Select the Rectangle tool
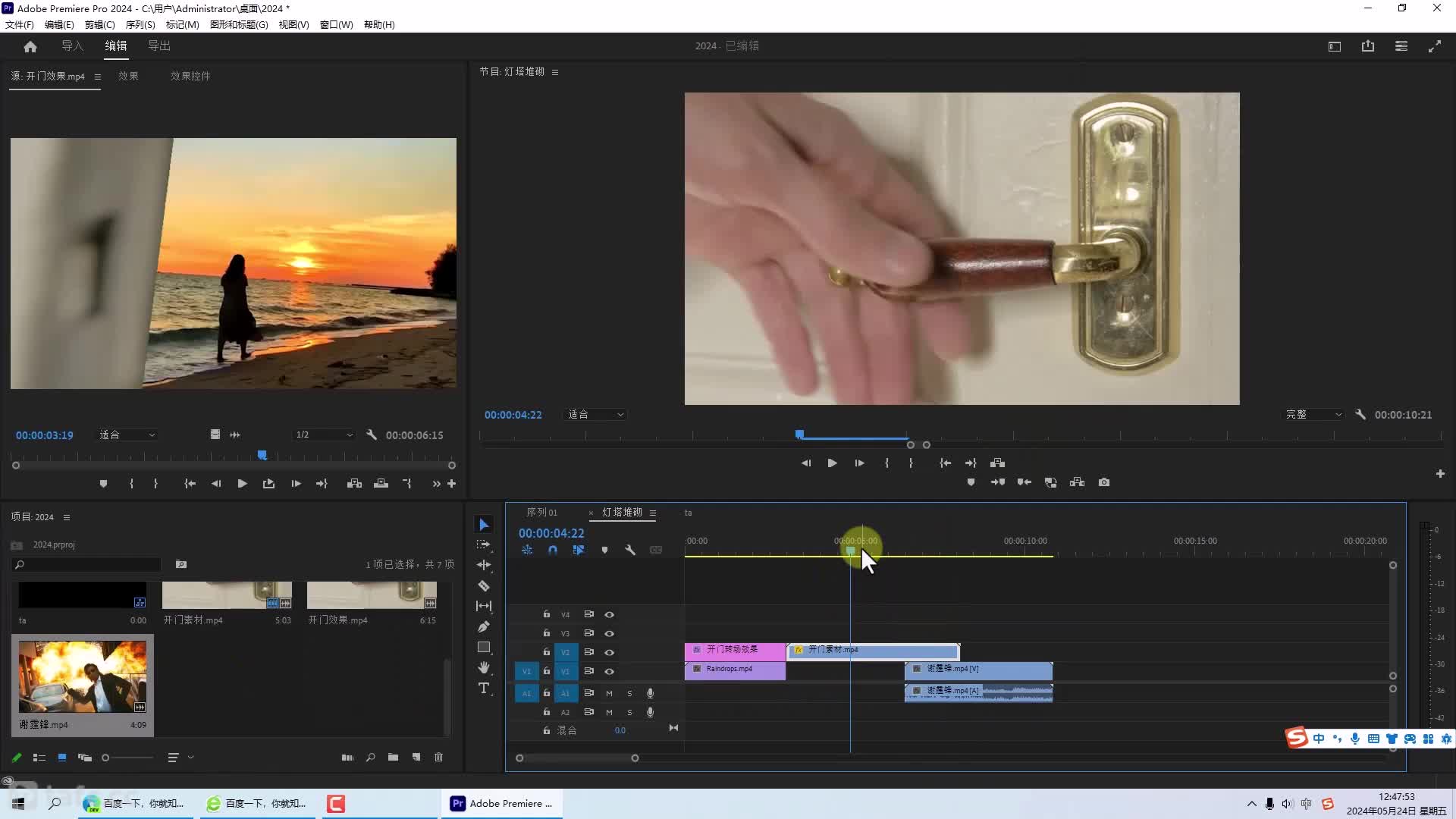This screenshot has height=819, width=1456. 484,648
